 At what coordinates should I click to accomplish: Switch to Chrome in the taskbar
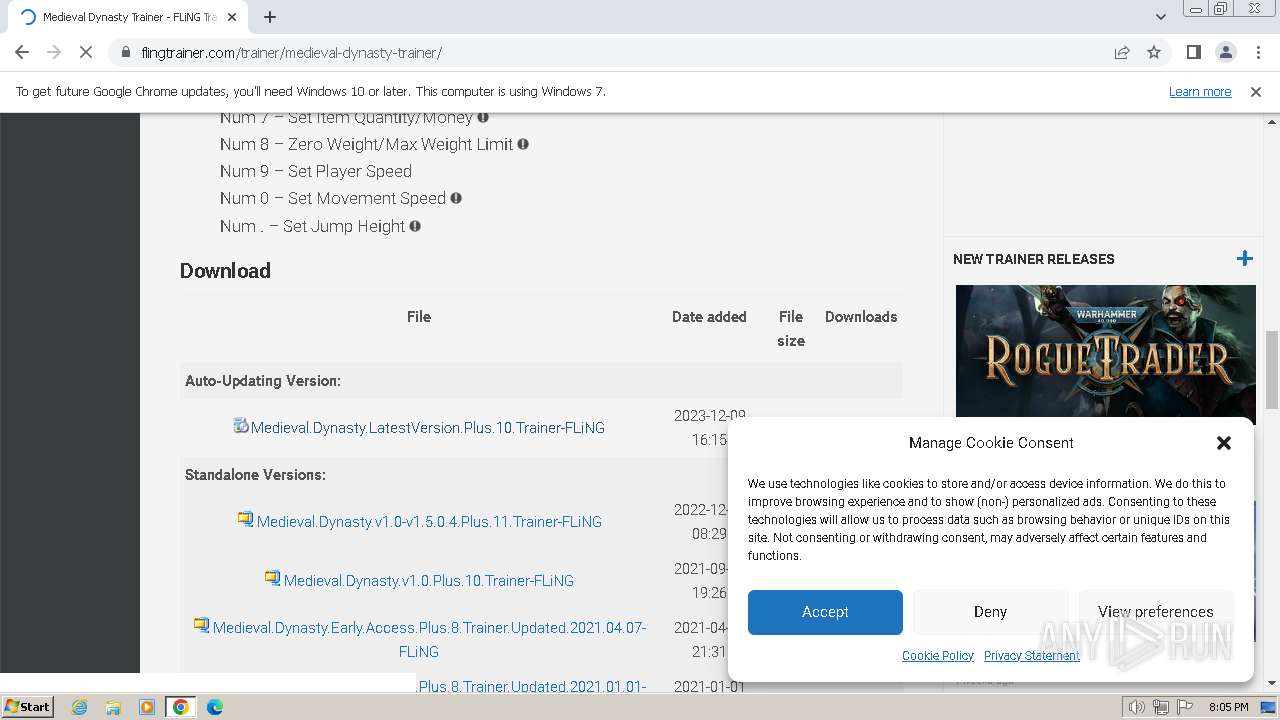pos(181,707)
